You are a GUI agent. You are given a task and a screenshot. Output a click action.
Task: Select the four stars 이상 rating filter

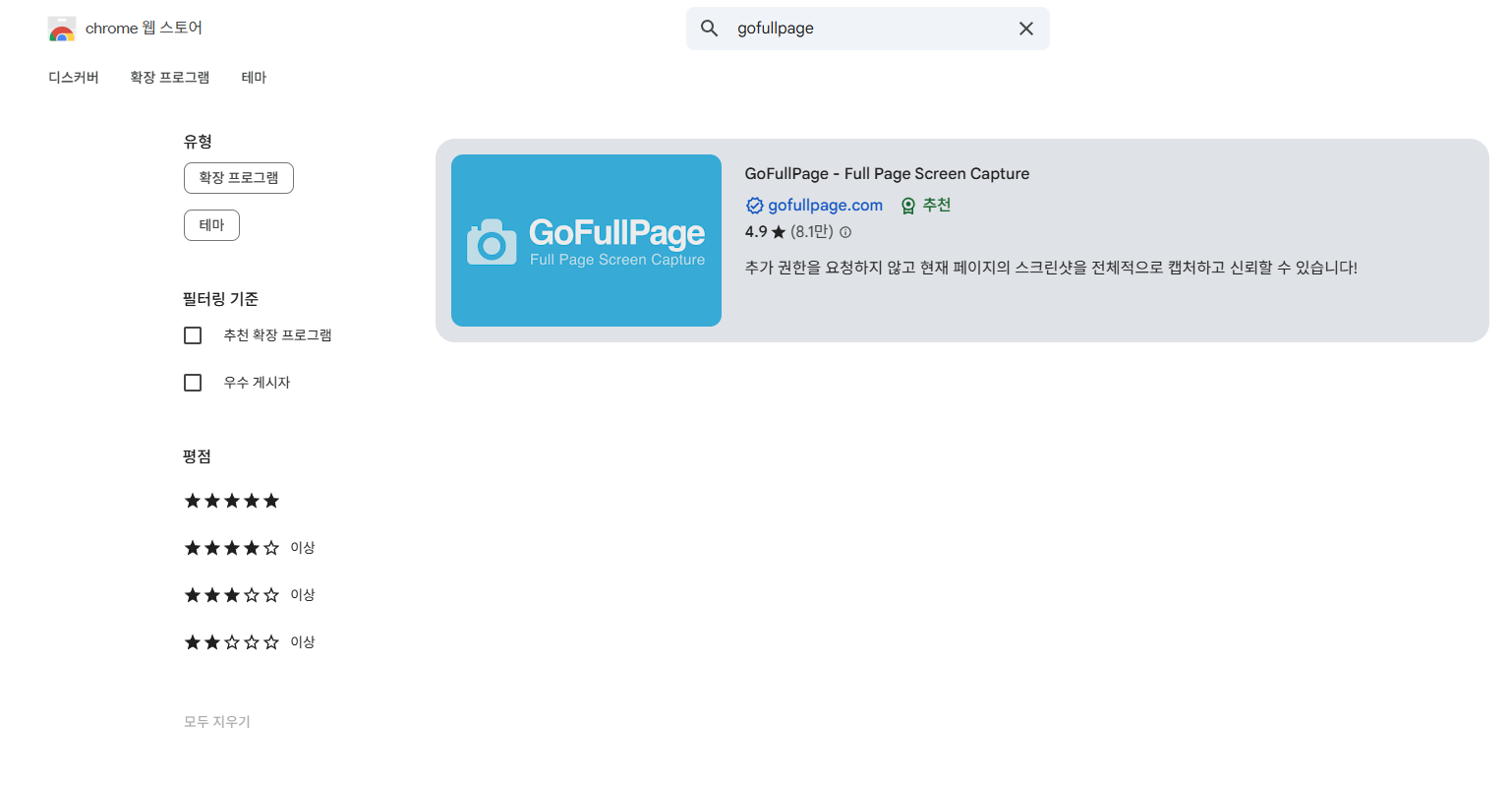(250, 548)
